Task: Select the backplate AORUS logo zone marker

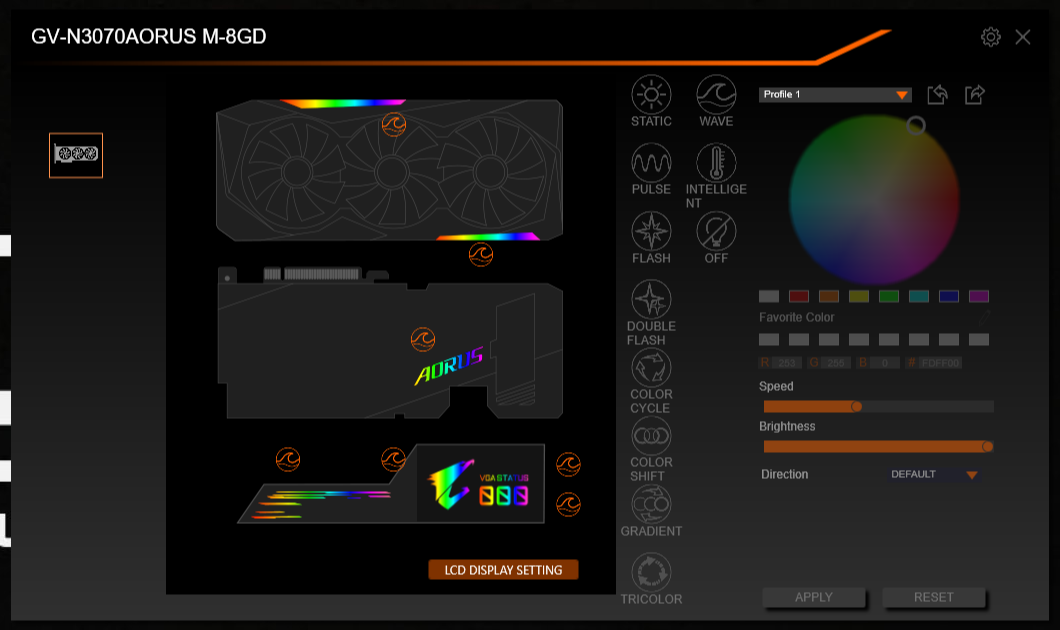Action: (x=423, y=339)
